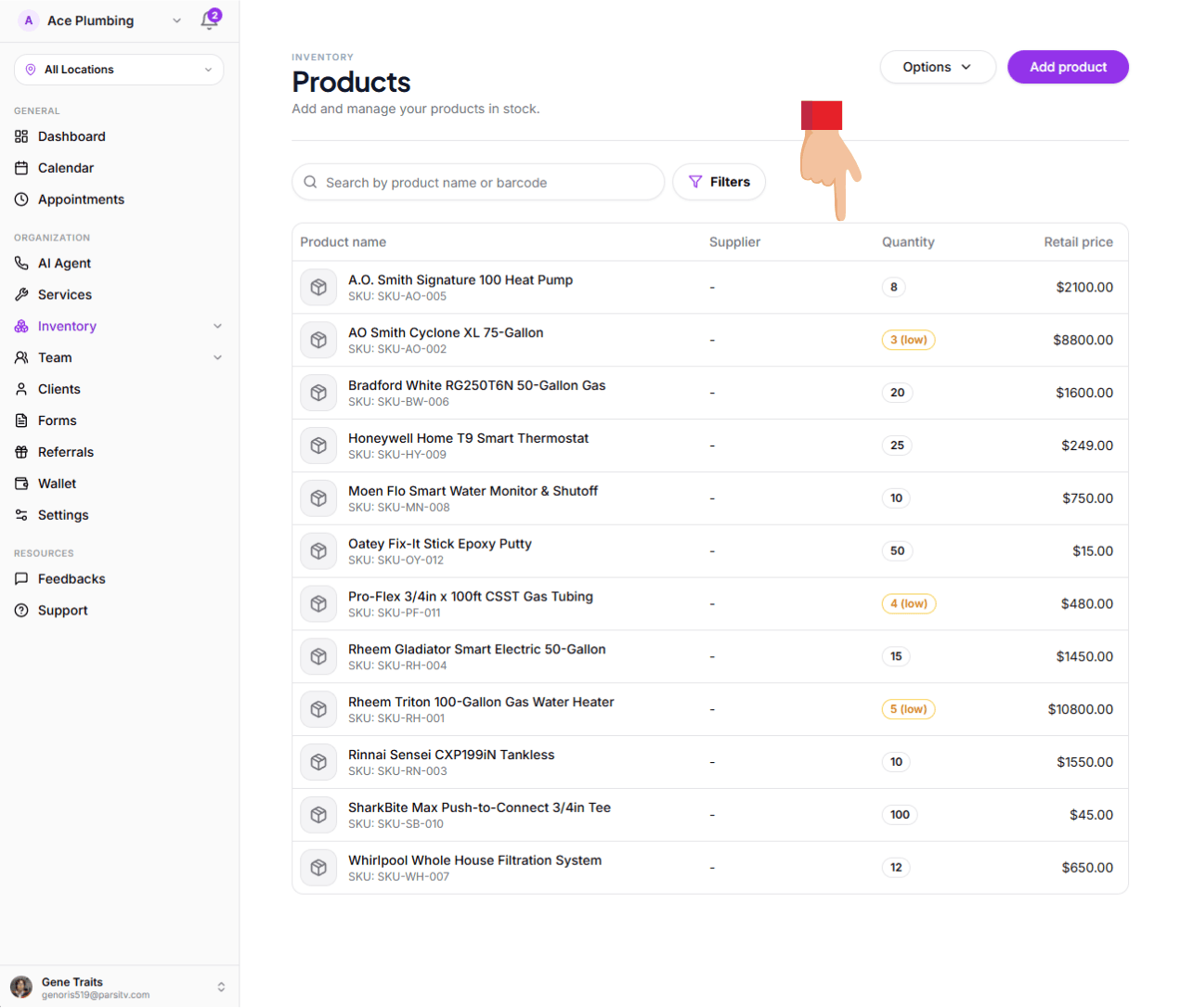Click the Gene Traits profile picture

pos(21,988)
